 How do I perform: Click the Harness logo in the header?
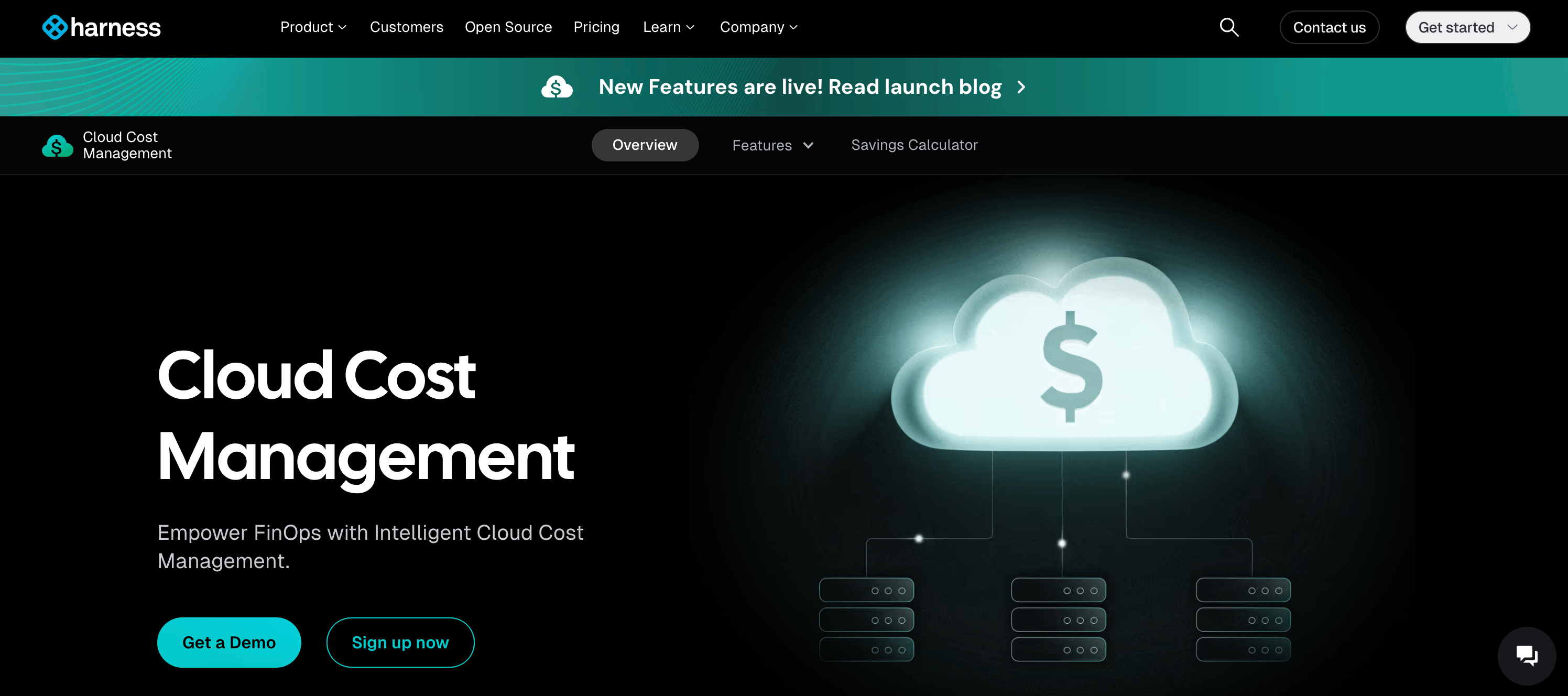pyautogui.click(x=101, y=27)
